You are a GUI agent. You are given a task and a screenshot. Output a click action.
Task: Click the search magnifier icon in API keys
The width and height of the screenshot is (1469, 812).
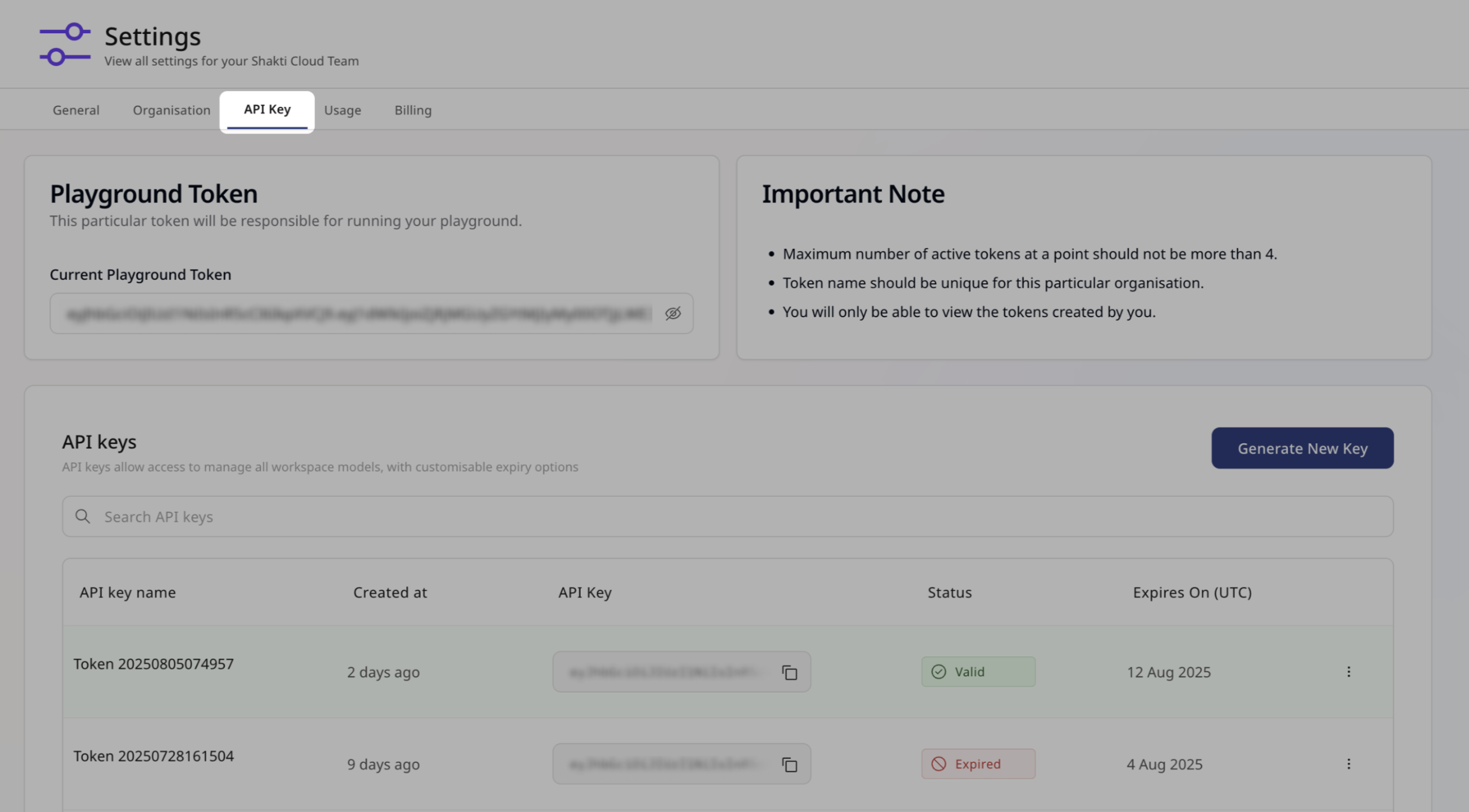83,516
